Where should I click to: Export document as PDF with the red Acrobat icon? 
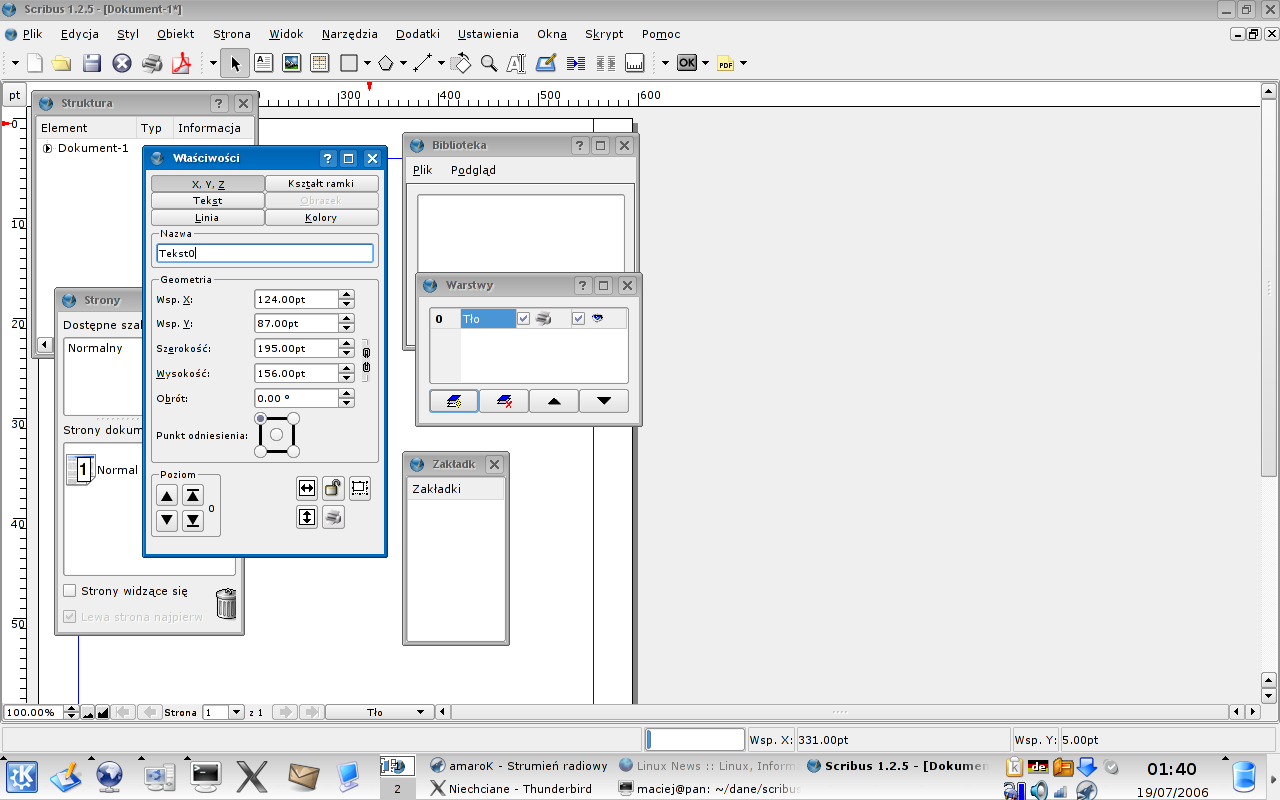click(181, 63)
